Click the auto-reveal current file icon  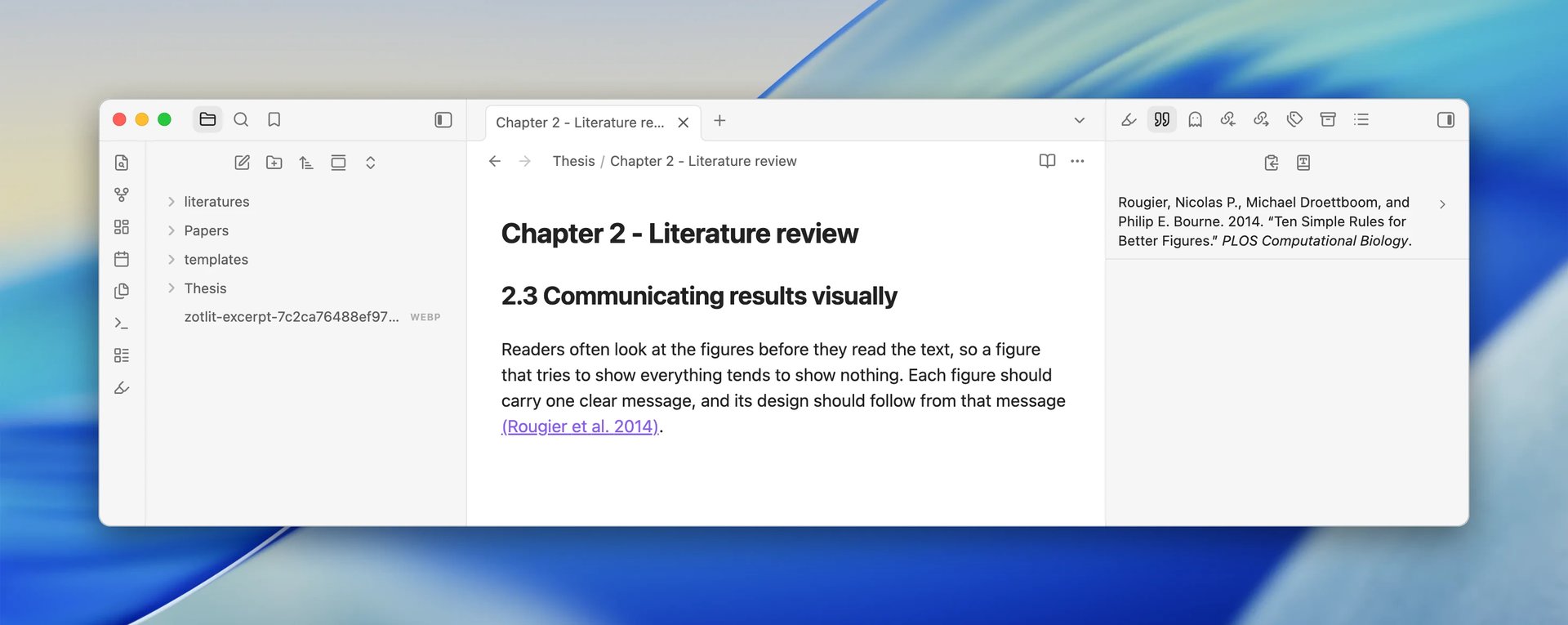coord(338,163)
